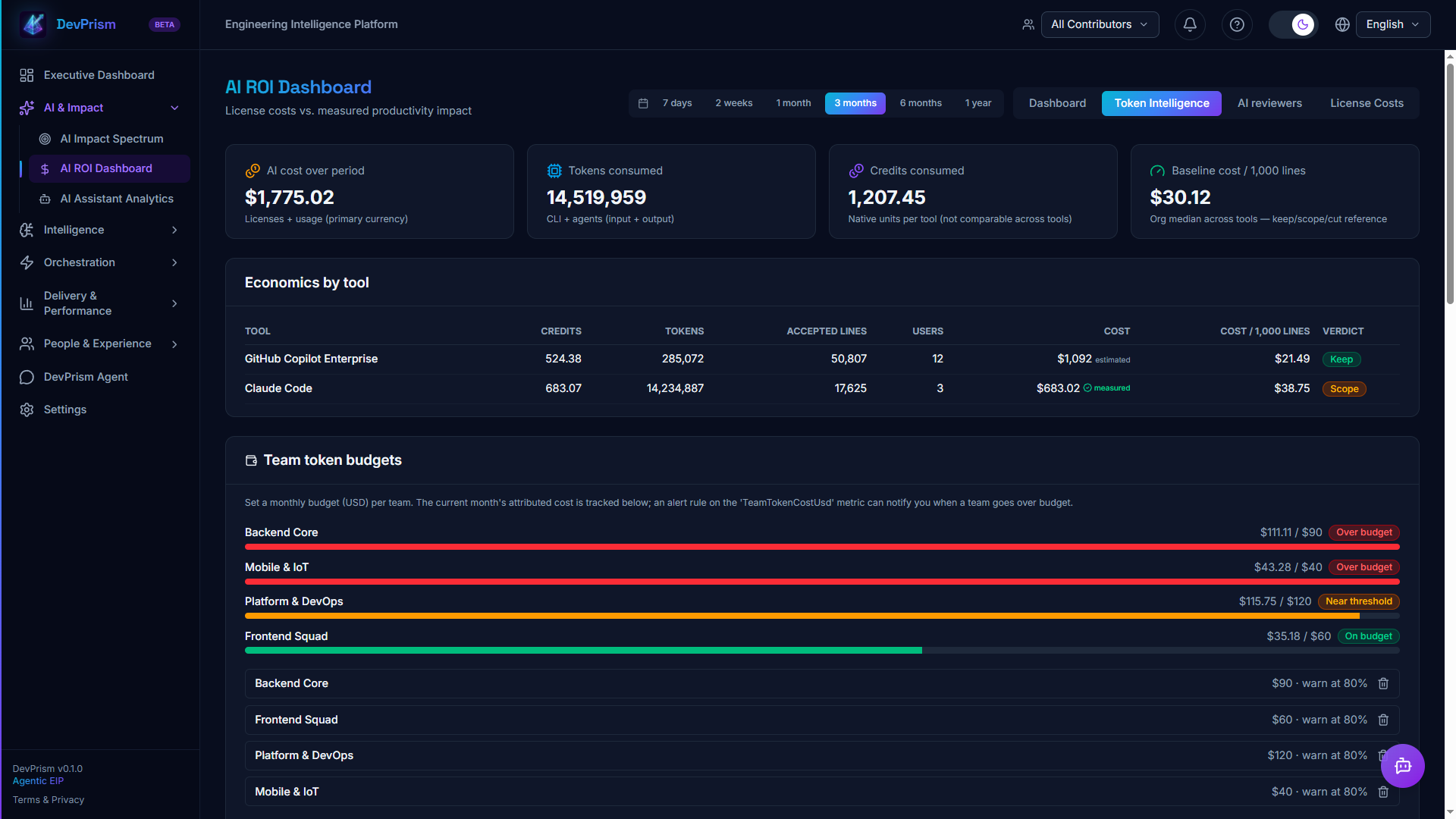Viewport: 1456px width, 819px height.
Task: Click the GitHub Copilot Enterprise row
Action: (822, 359)
